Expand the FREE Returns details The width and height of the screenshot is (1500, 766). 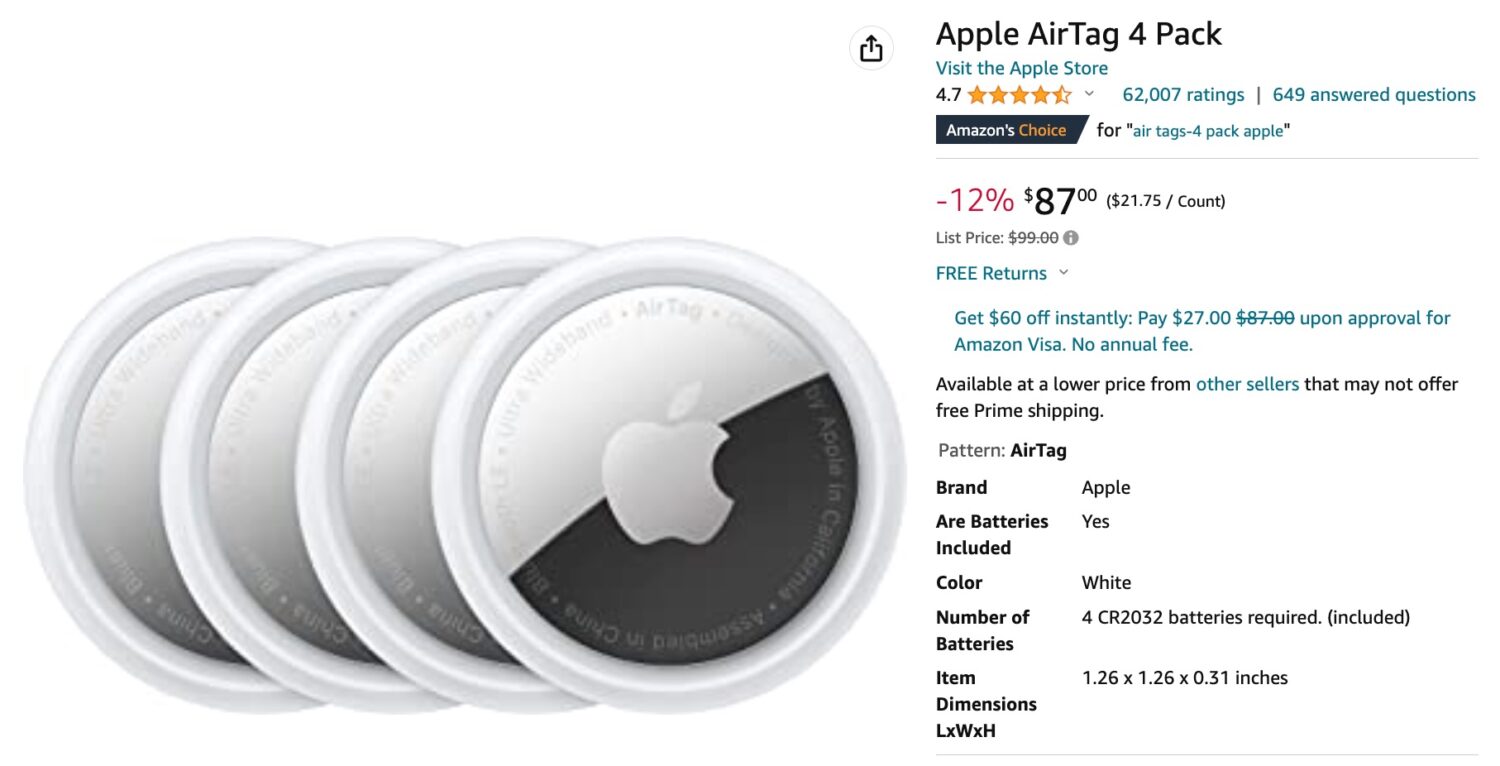pyautogui.click(x=1063, y=273)
